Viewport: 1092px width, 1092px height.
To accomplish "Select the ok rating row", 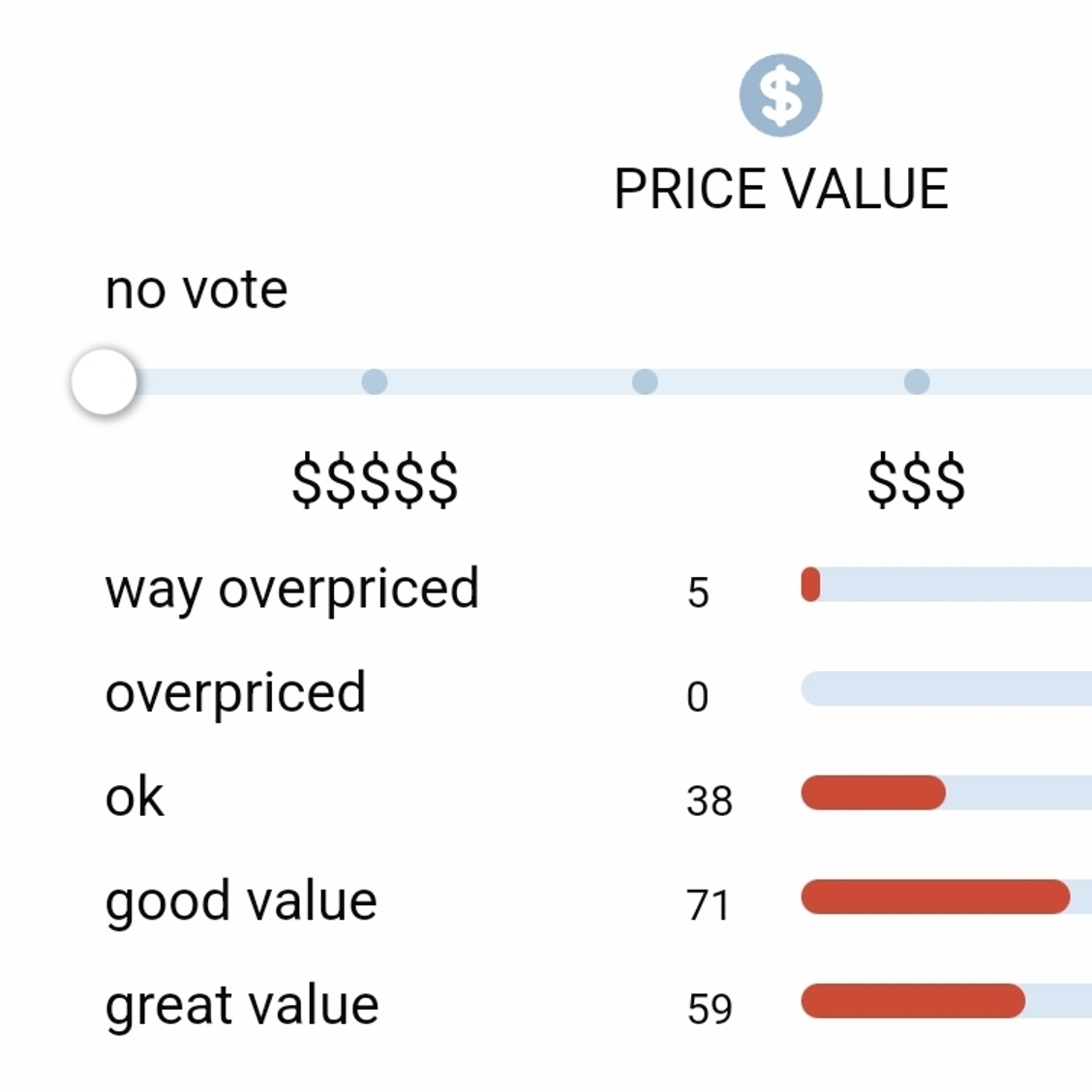I will [x=598, y=797].
